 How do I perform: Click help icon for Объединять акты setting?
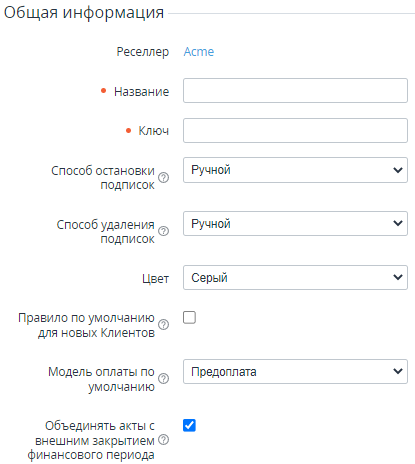tap(163, 440)
